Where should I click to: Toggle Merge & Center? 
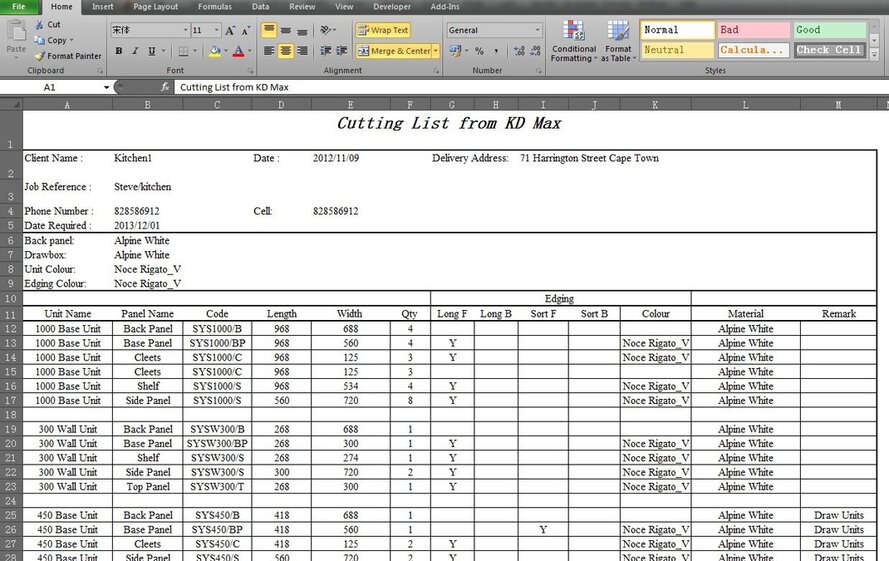coord(393,51)
